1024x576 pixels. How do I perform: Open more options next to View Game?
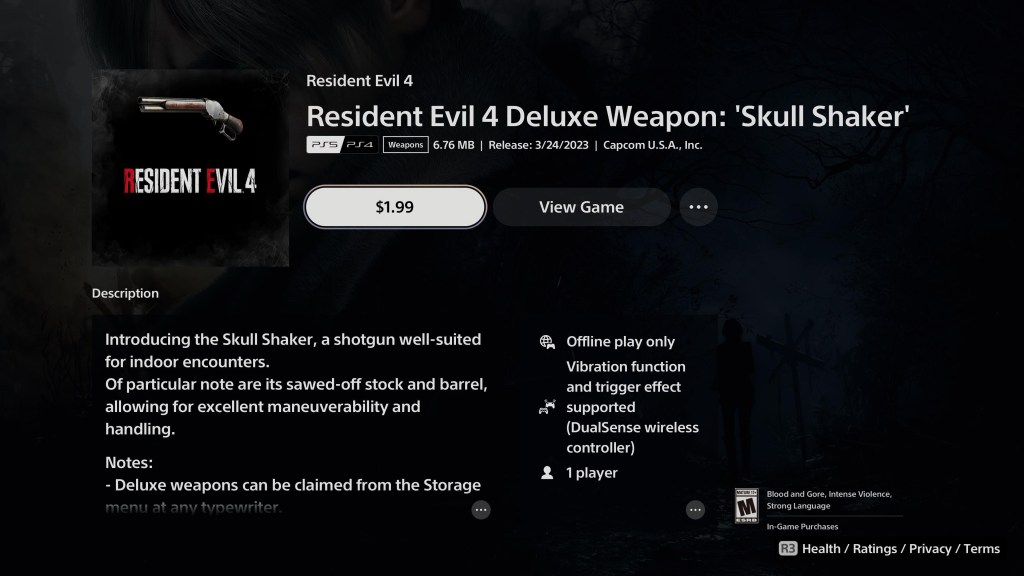pyautogui.click(x=698, y=207)
